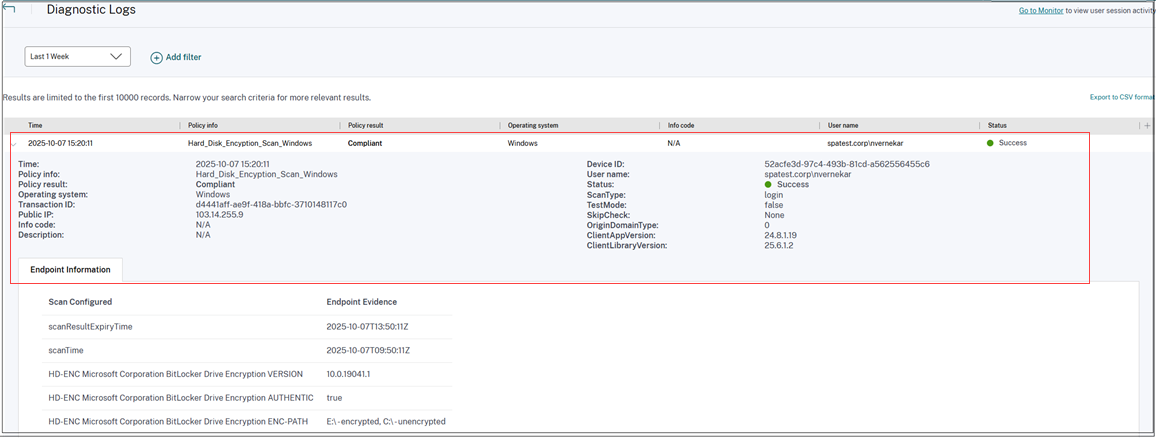
Task: Open the Last 1 Week time range dropdown
Action: (77, 57)
